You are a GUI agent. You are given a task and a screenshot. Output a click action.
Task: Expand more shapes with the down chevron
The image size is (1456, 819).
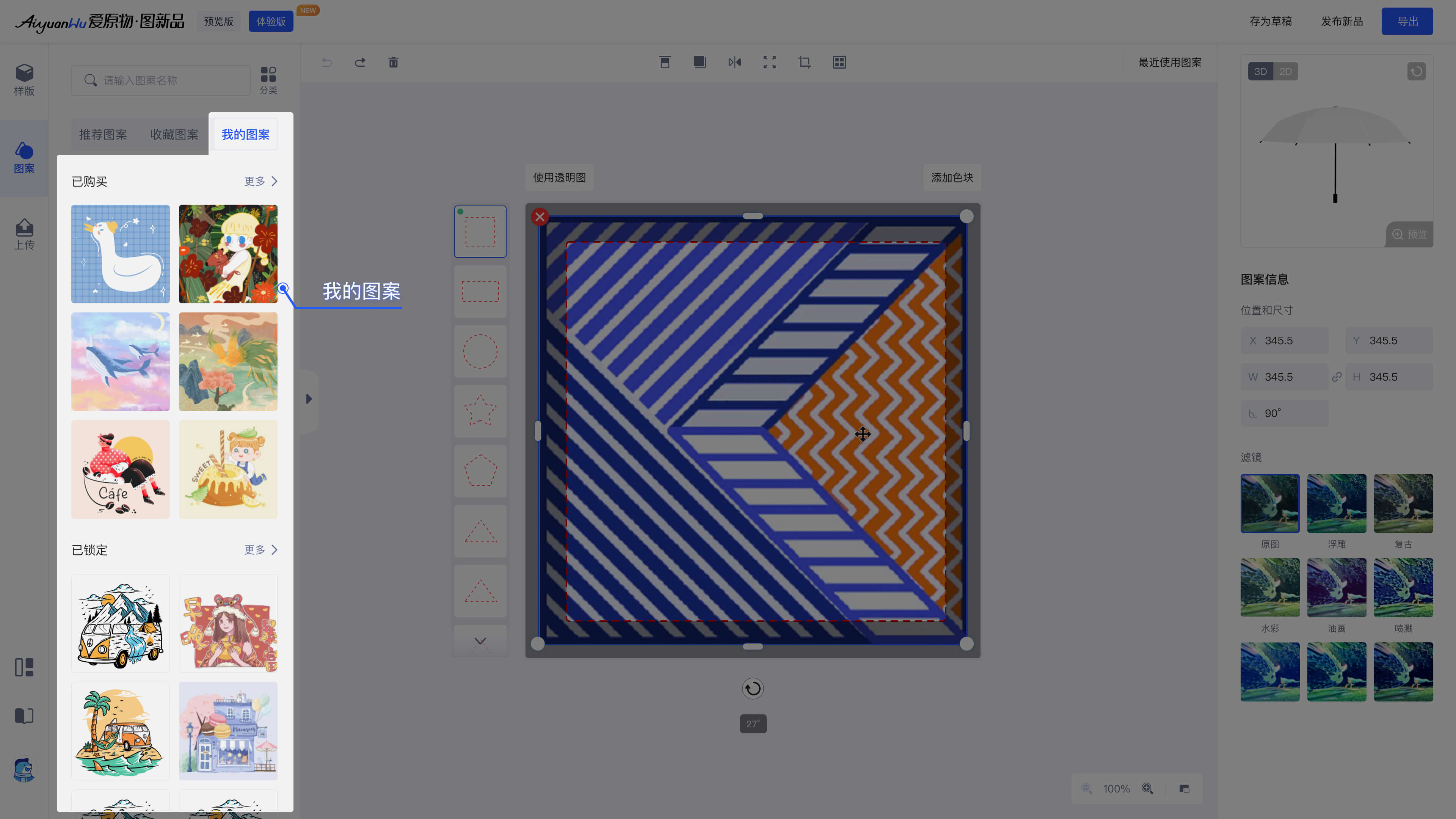click(x=480, y=641)
